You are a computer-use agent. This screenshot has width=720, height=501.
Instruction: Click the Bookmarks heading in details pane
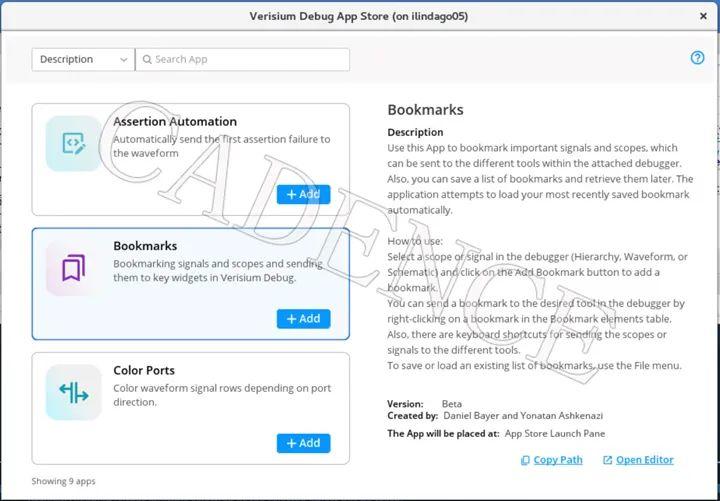[425, 110]
